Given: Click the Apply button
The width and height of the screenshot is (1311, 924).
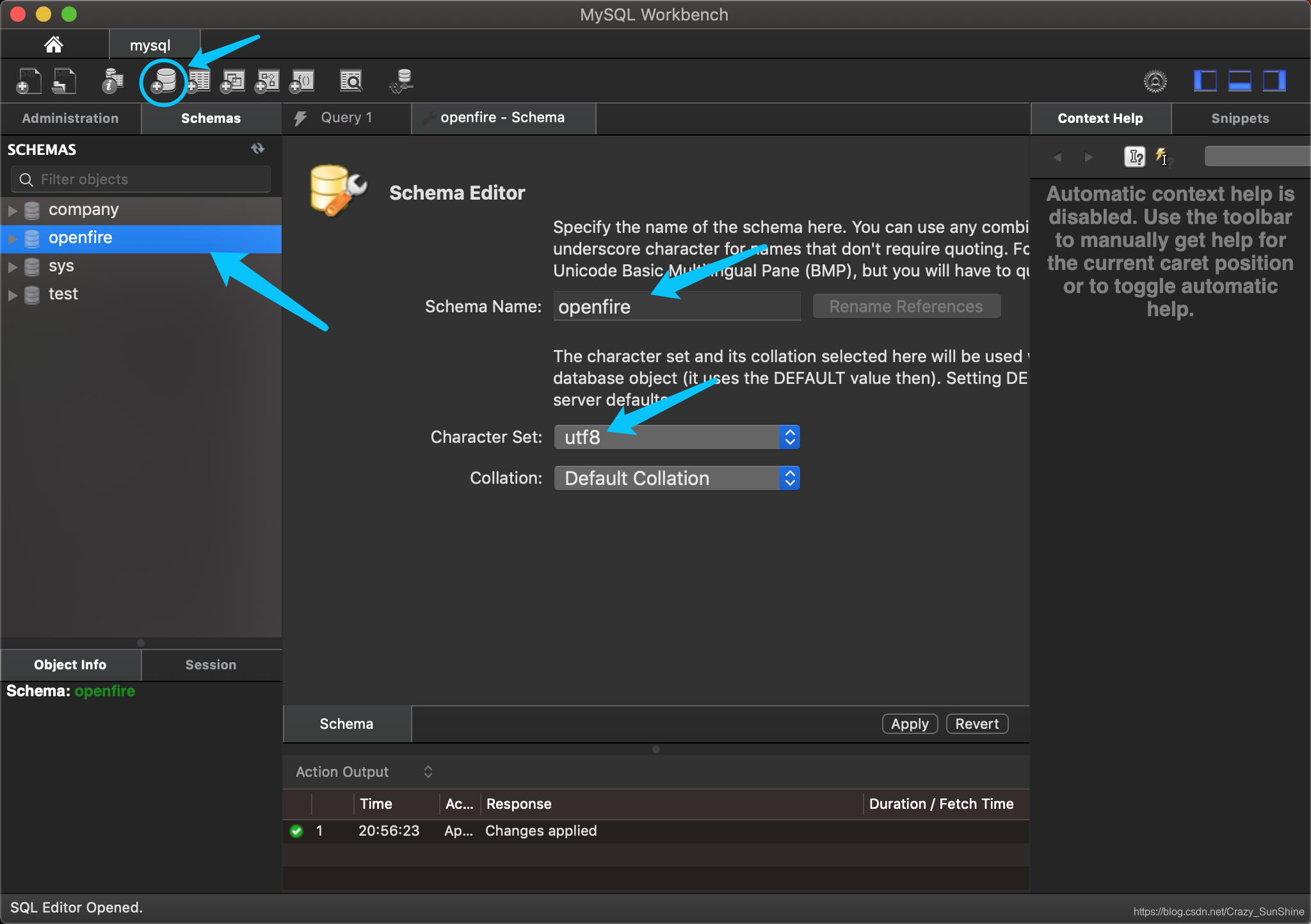Looking at the screenshot, I should 910,724.
